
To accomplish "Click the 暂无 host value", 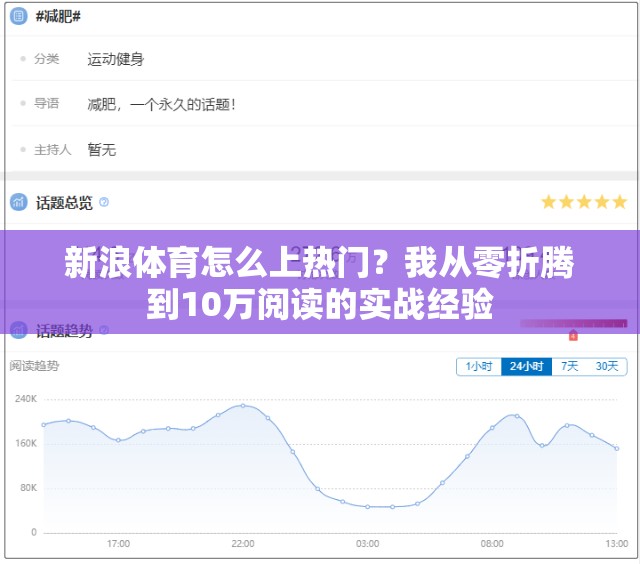I will pos(102,150).
